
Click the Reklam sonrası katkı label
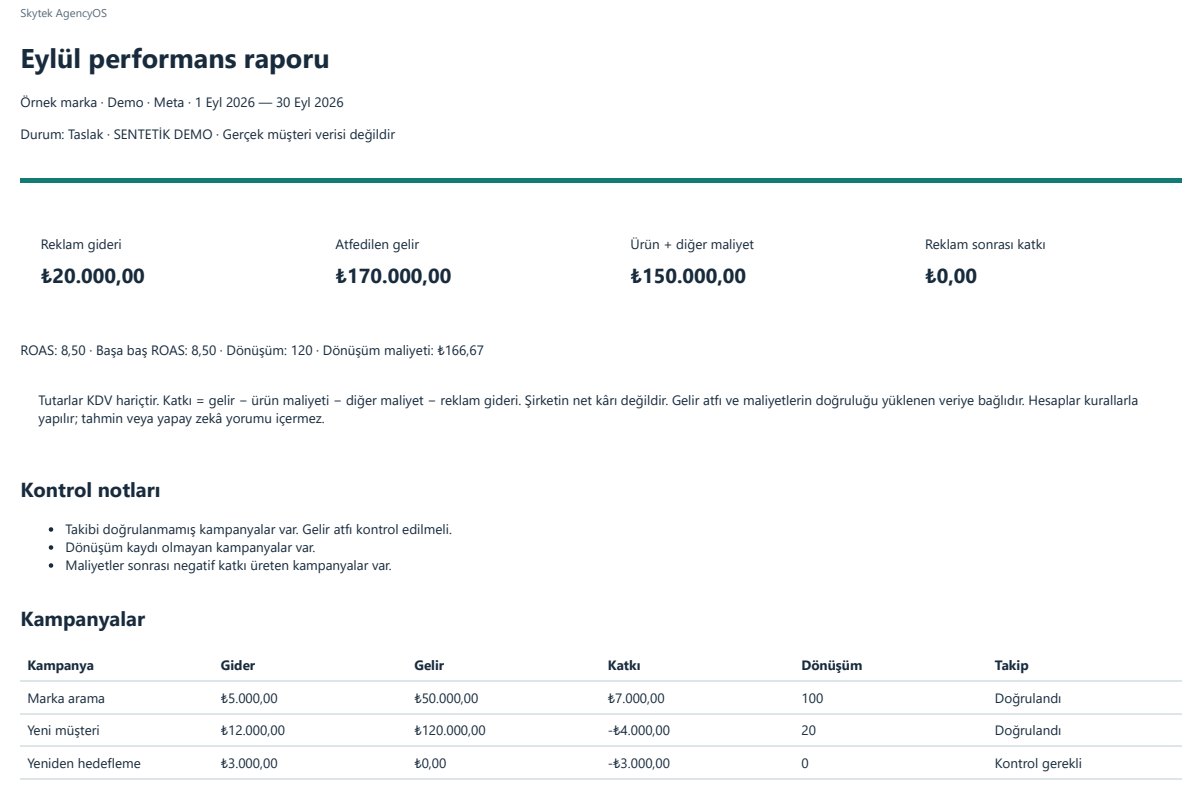pyautogui.click(x=985, y=244)
